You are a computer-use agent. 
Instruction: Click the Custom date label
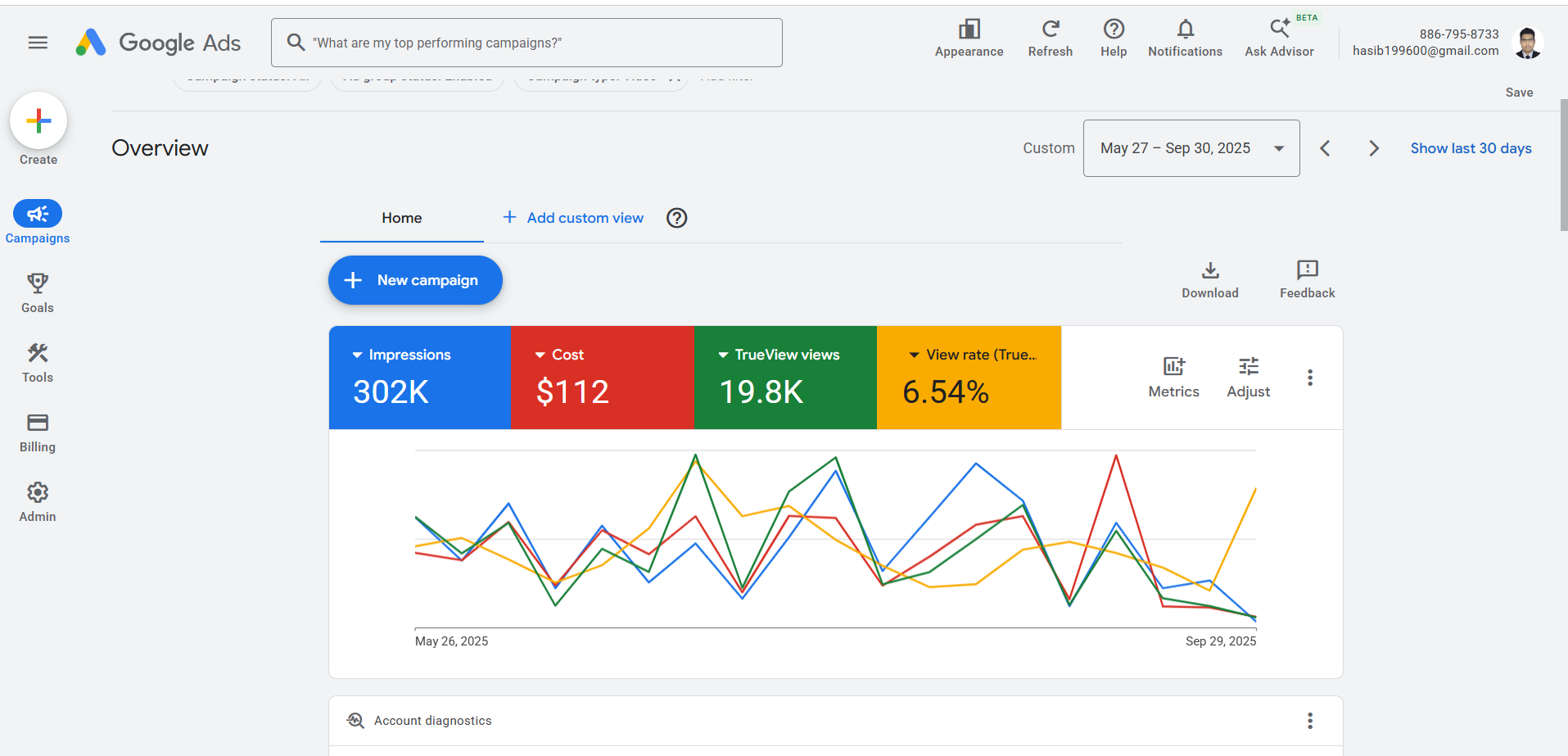(1048, 148)
